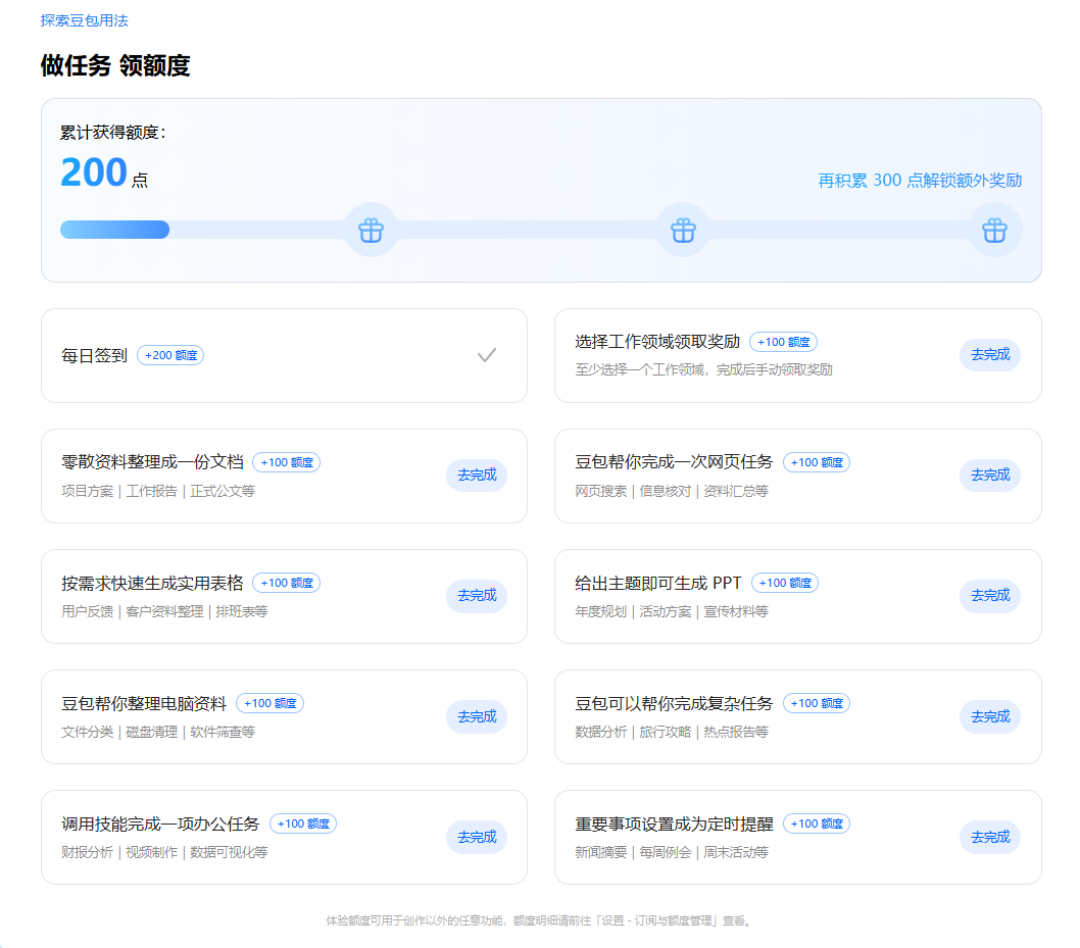Click +100 额度 badge on 按需求快速生成实用表格
Viewport: 1080px width, 948px height.
[x=287, y=583]
